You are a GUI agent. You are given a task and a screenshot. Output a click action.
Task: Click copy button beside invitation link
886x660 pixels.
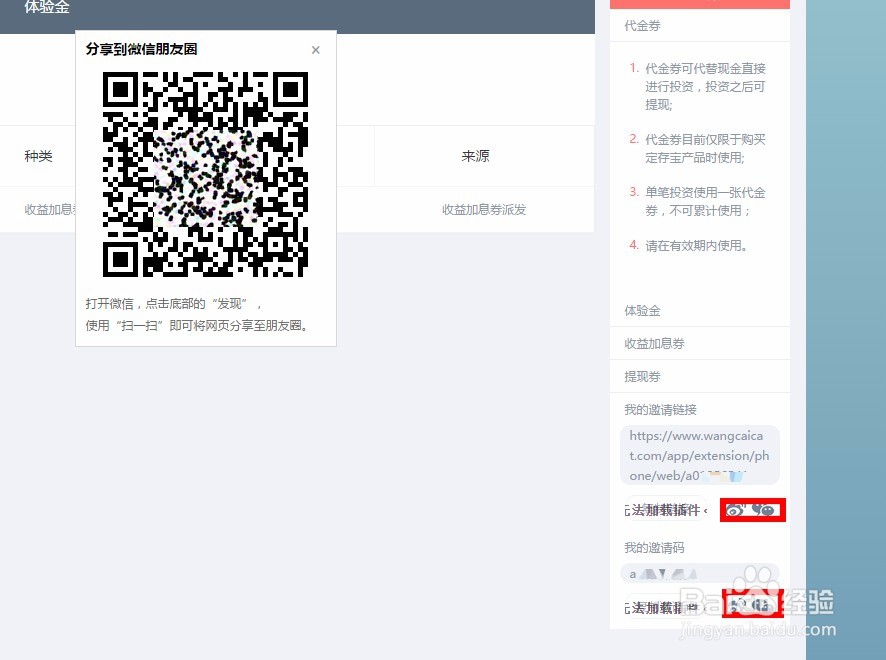pos(666,510)
